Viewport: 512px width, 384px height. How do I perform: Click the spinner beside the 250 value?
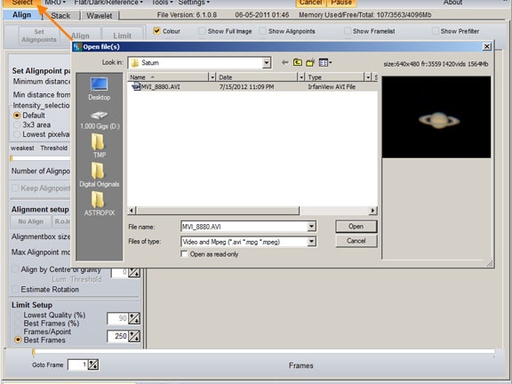[x=134, y=336]
